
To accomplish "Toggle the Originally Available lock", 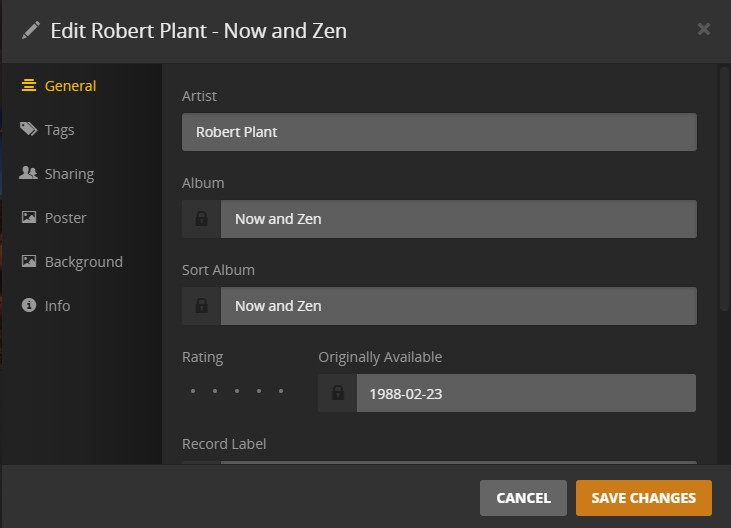I will pos(337,393).
